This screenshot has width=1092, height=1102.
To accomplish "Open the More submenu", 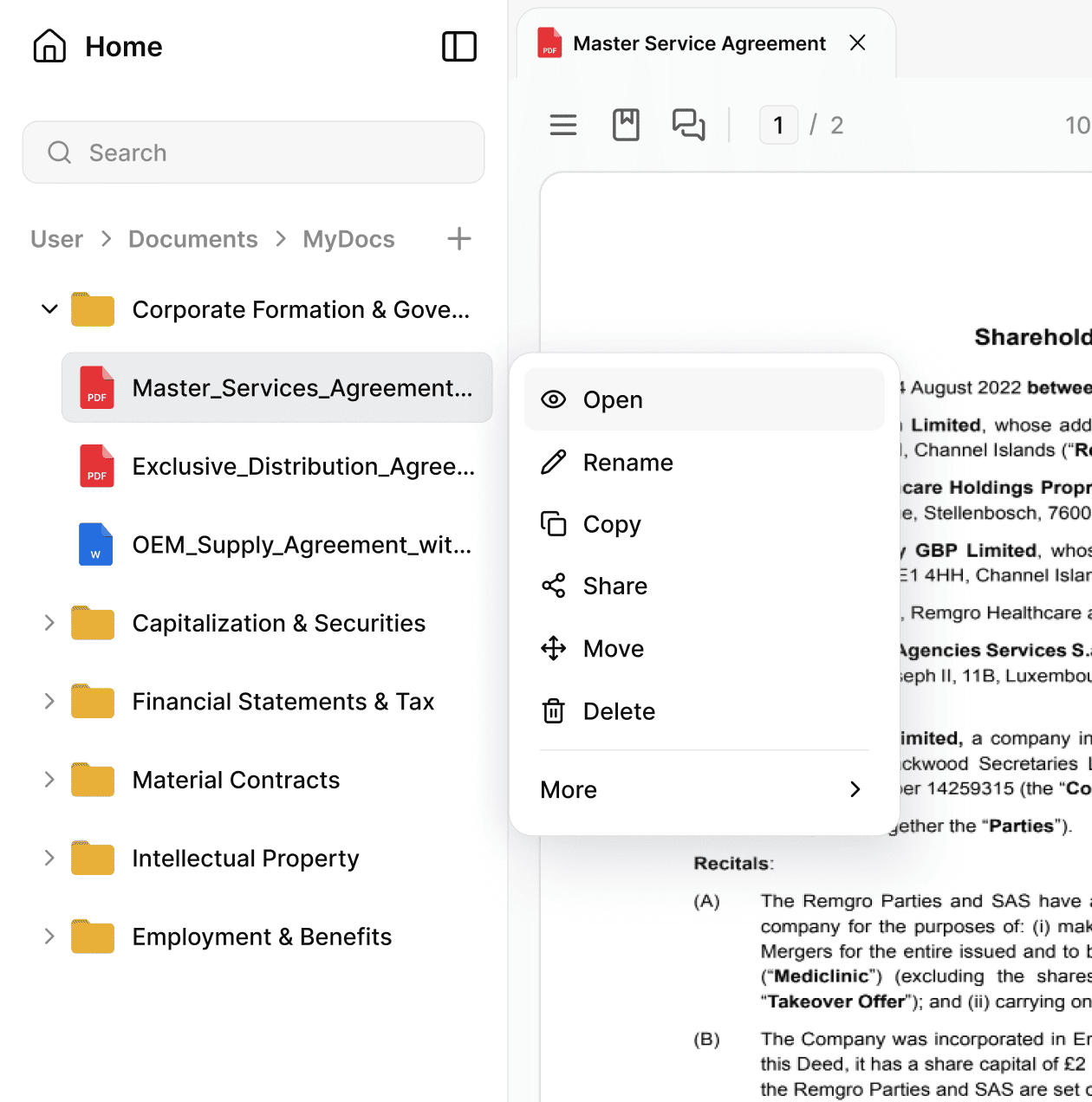I will coord(702,789).
